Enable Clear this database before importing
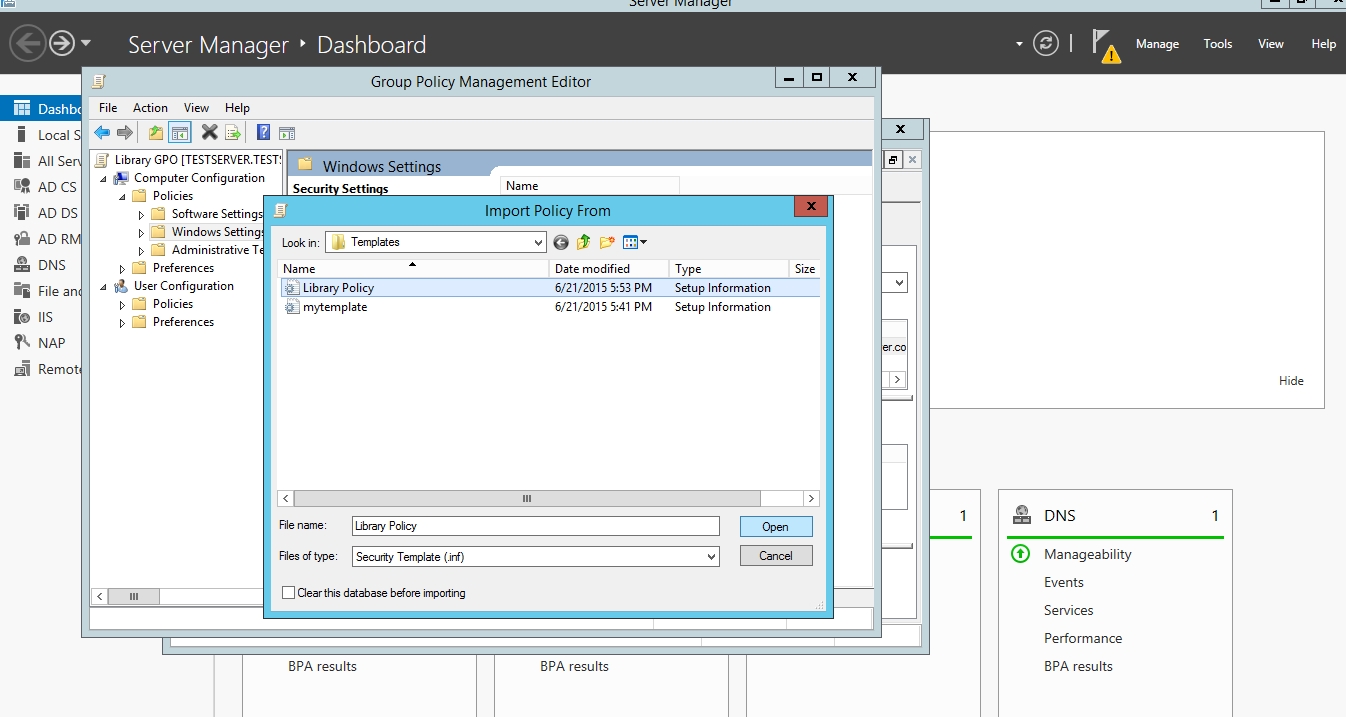The width and height of the screenshot is (1346, 717). coord(289,593)
